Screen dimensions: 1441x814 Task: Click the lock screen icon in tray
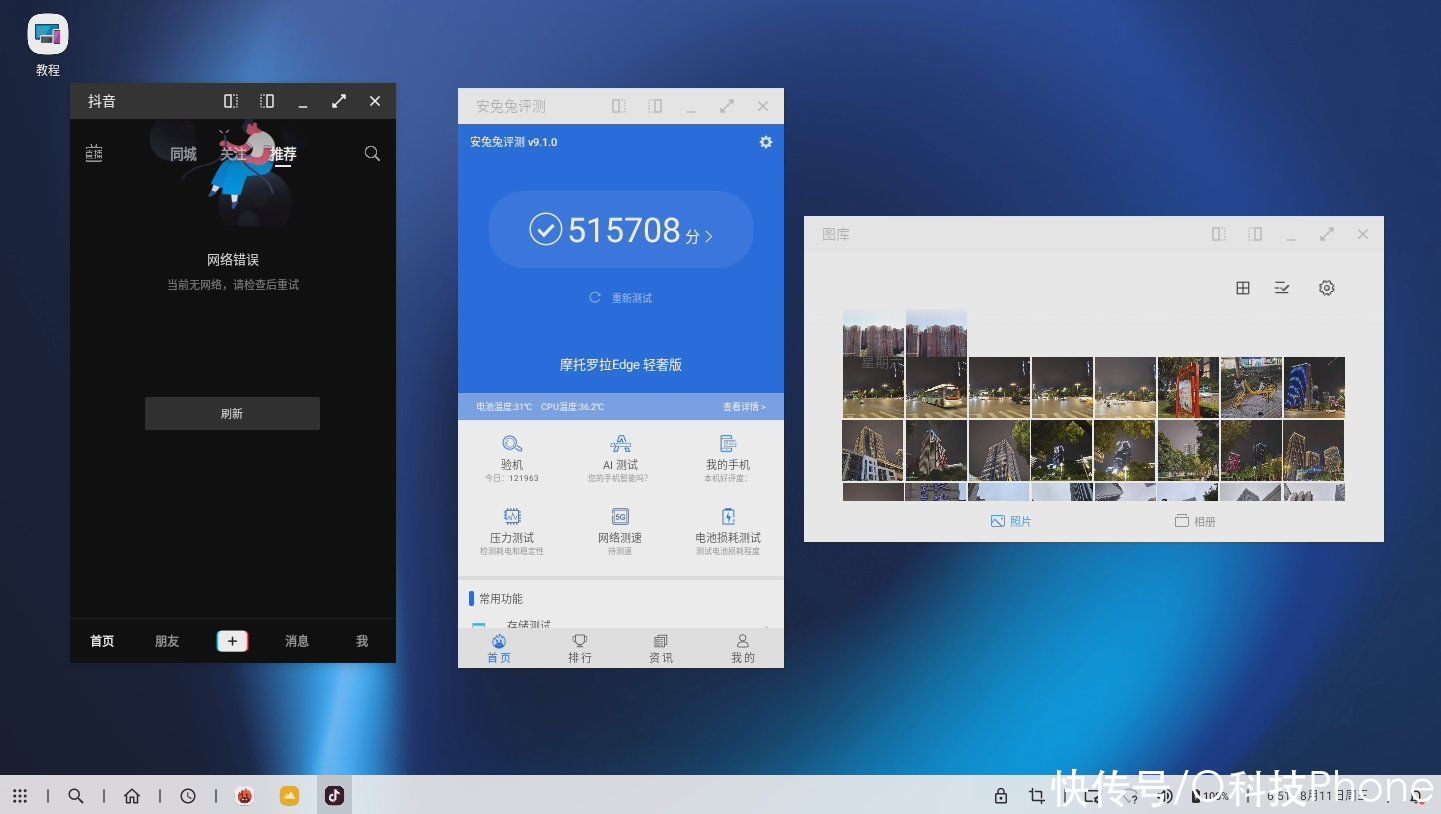coord(1001,796)
